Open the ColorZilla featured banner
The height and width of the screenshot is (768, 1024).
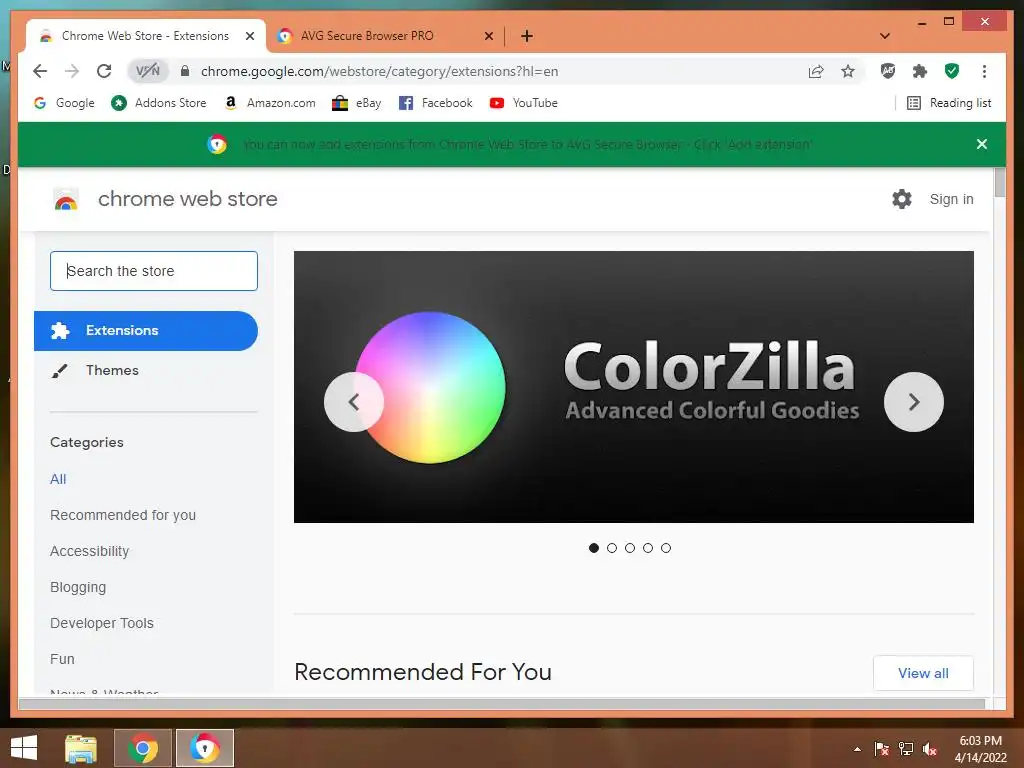coord(633,387)
